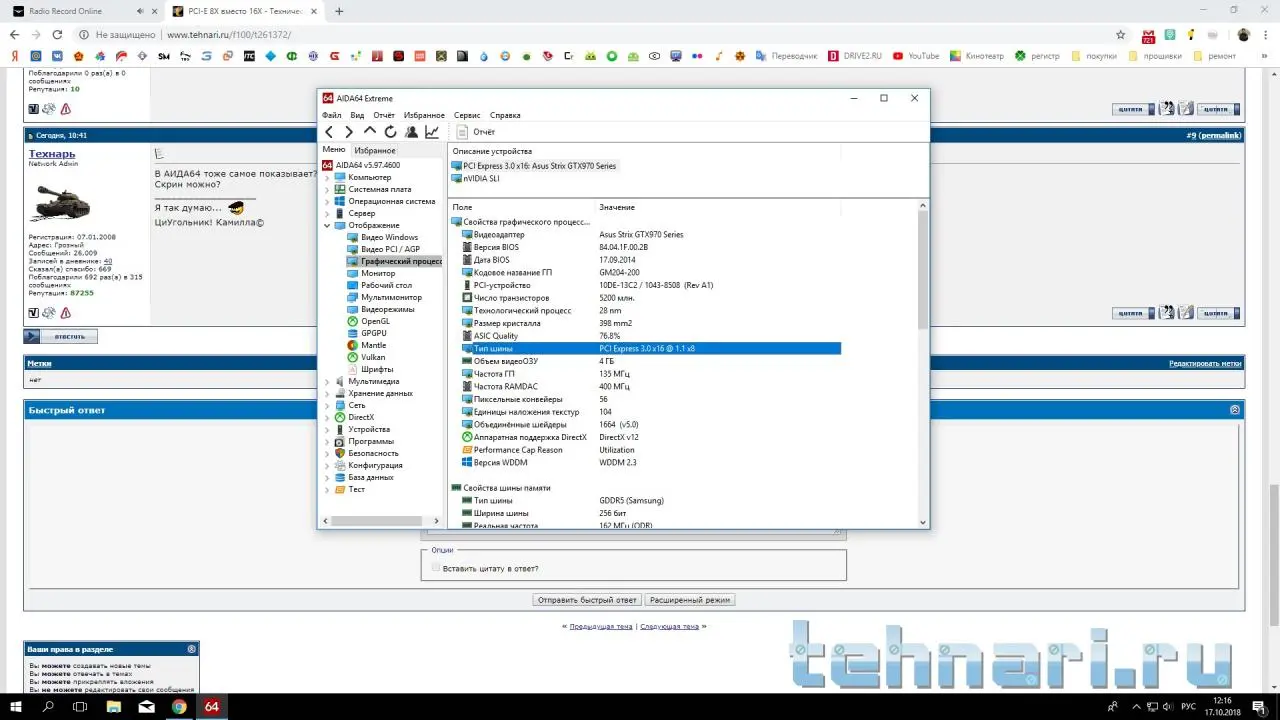Open the Предыдущая тема link
The width and height of the screenshot is (1280, 720).
(x=600, y=626)
